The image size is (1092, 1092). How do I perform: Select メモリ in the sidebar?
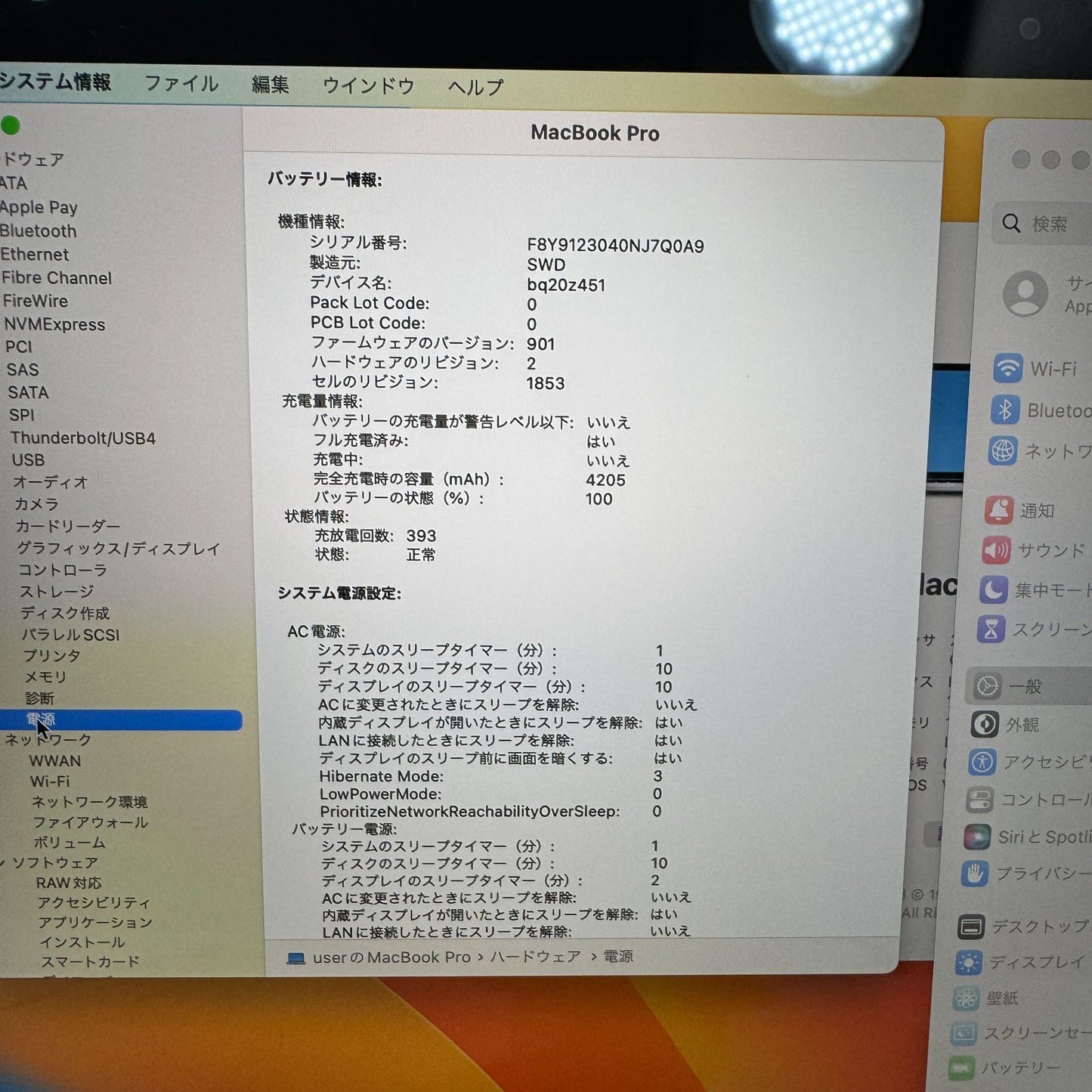coord(45,676)
